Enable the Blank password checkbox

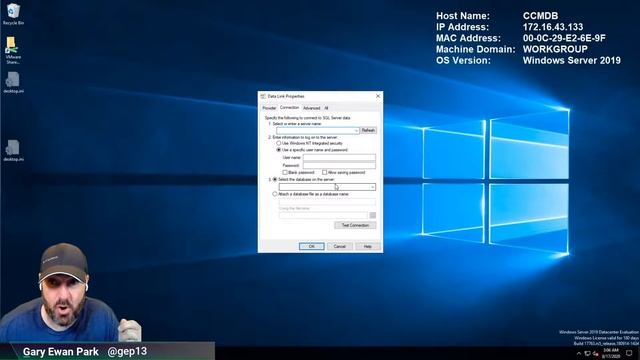click(x=285, y=172)
